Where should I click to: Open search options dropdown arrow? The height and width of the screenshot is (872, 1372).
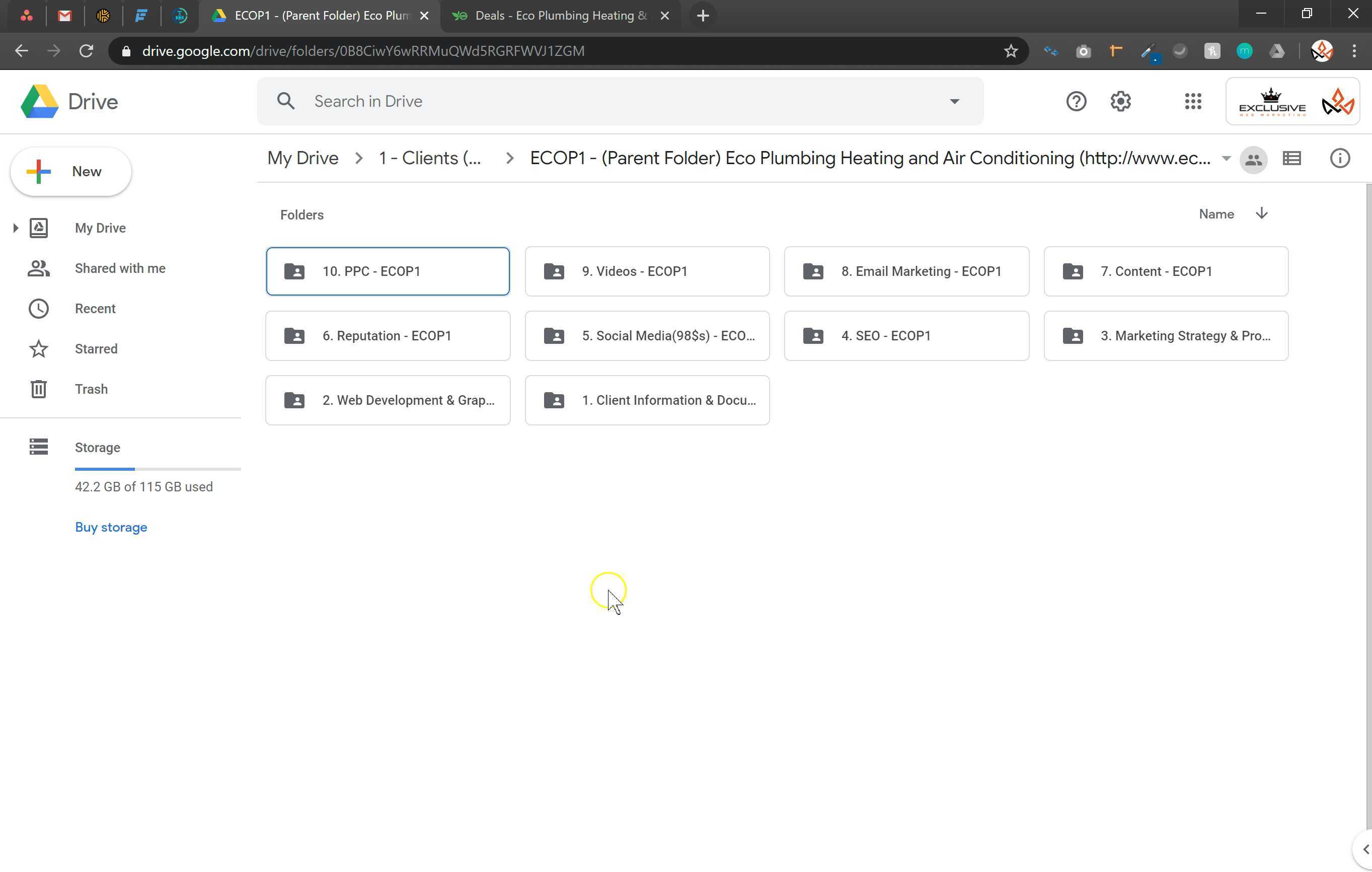tap(954, 102)
